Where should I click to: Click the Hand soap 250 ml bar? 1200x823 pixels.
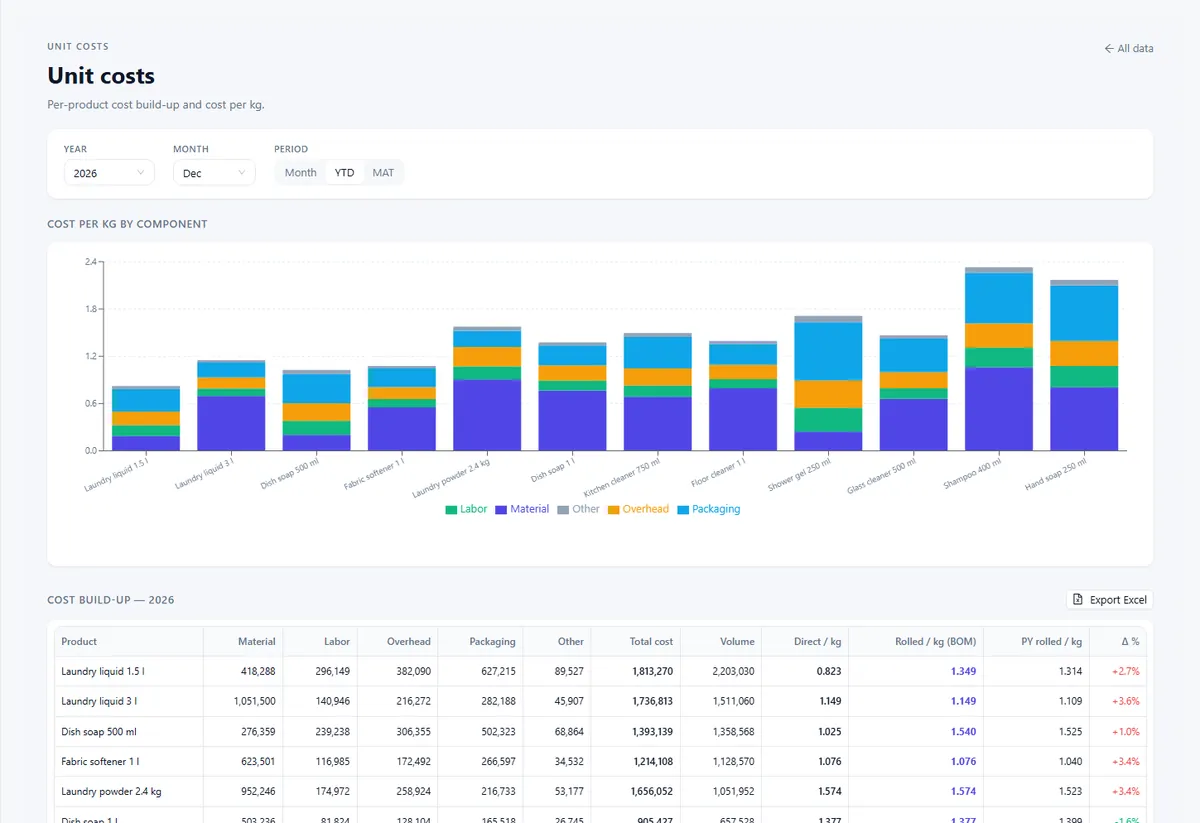(1084, 365)
